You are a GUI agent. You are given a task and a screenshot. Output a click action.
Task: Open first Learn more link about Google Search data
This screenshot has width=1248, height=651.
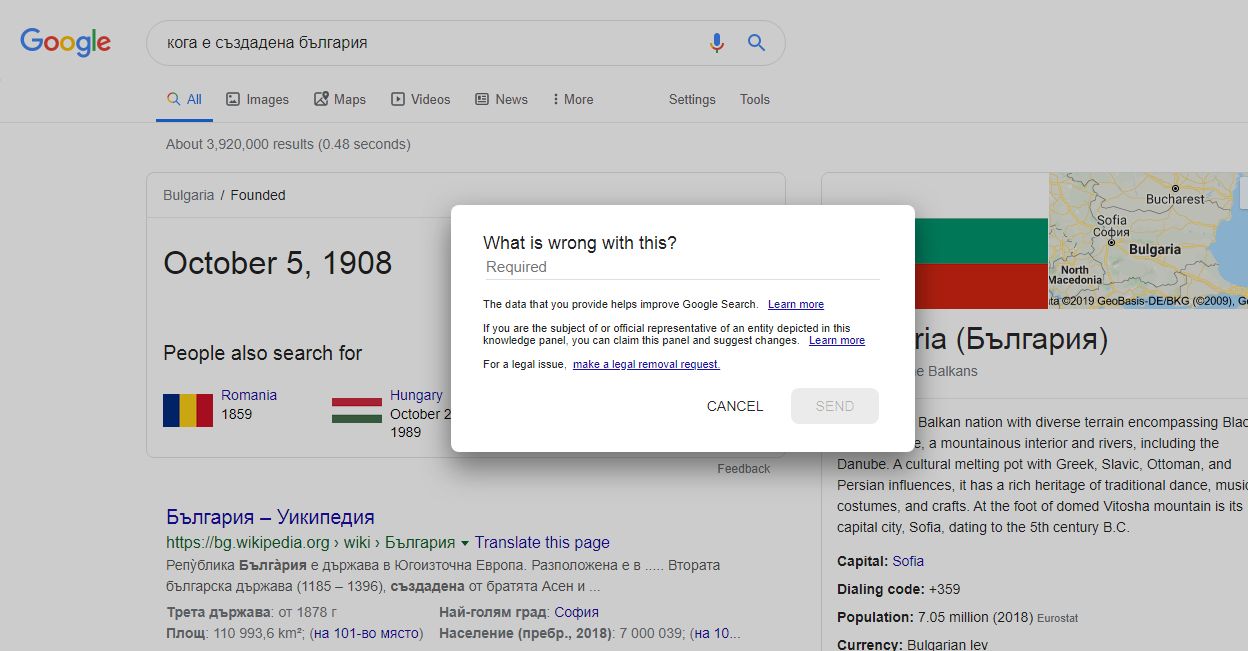(796, 304)
